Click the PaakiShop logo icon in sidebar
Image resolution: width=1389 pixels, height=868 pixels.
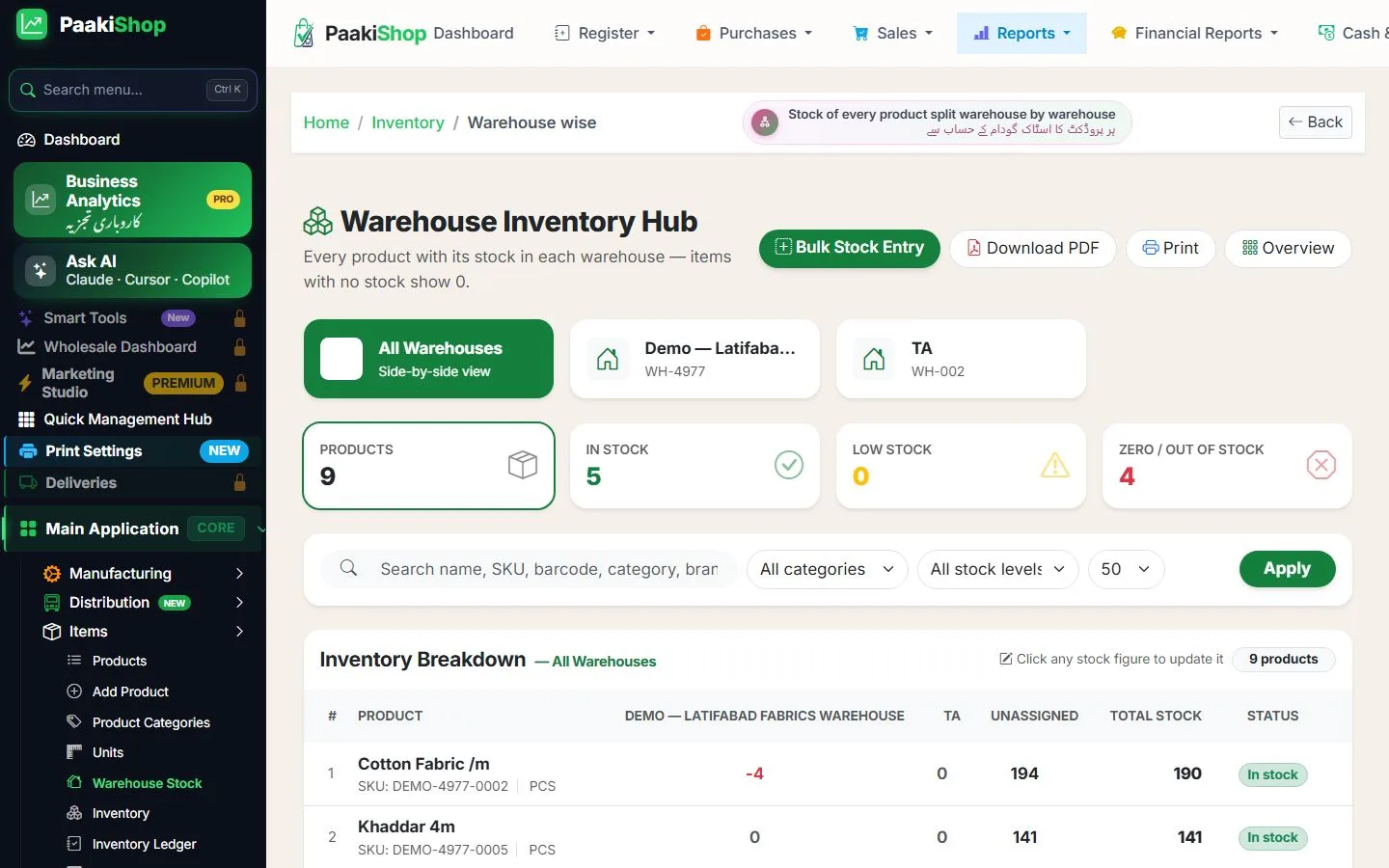[x=32, y=24]
